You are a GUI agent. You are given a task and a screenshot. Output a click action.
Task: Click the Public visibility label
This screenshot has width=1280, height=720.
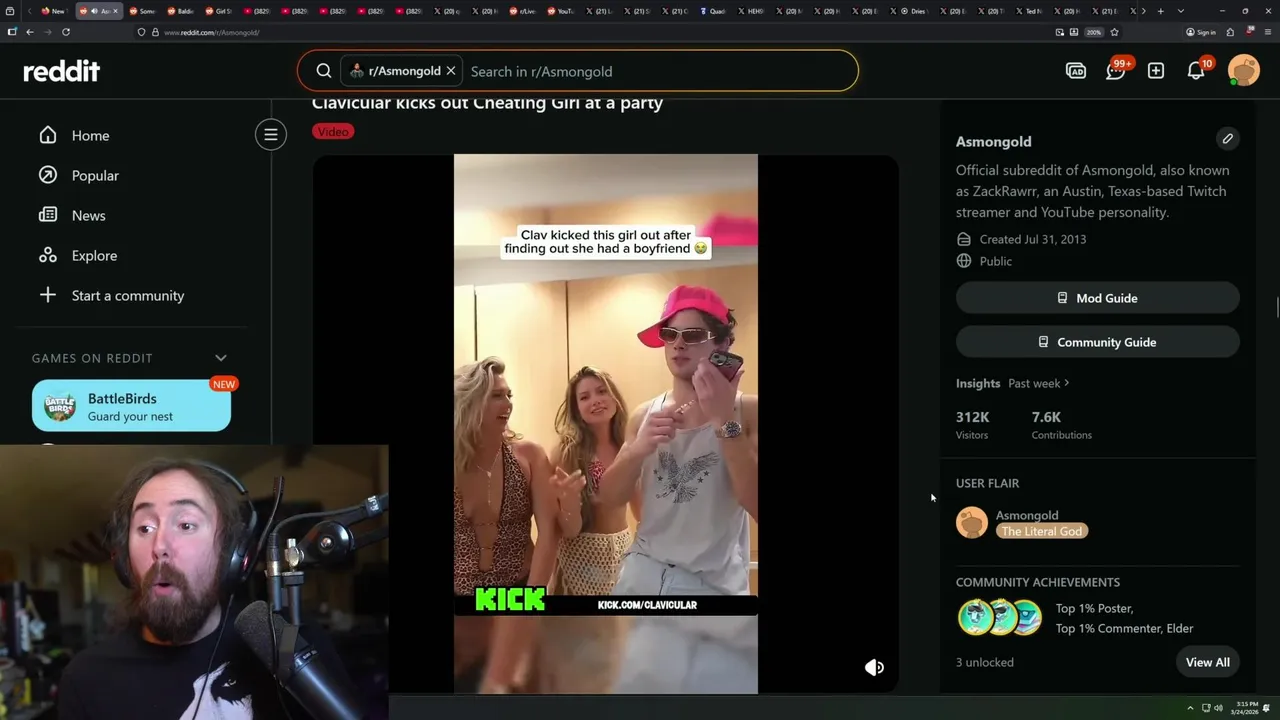[x=996, y=261]
